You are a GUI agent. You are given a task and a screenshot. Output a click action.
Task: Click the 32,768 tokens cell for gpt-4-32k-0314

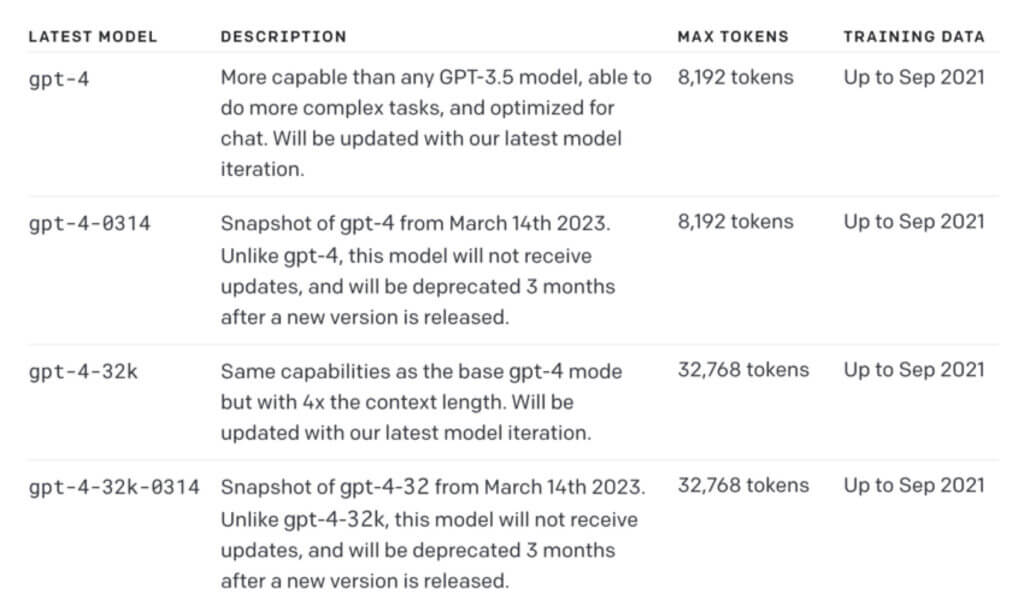point(743,486)
